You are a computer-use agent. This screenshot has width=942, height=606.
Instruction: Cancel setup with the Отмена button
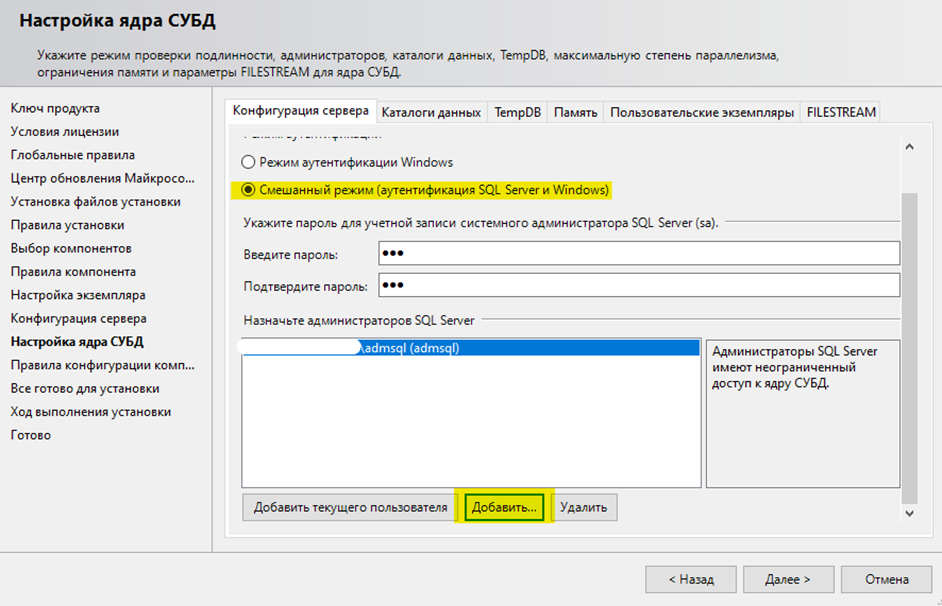(886, 579)
